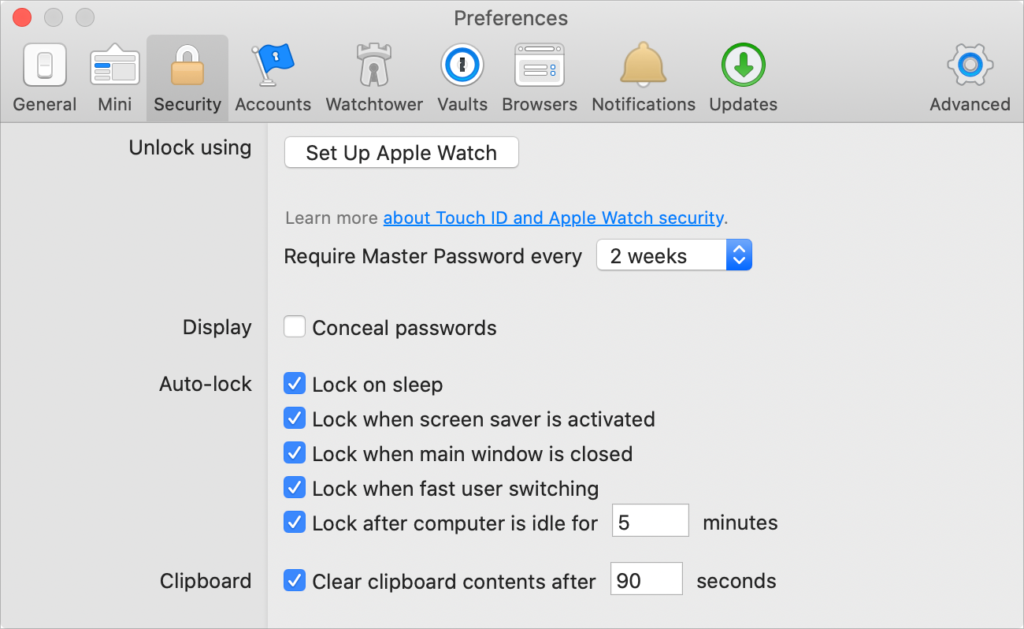Open the Updates preferences pane
This screenshot has height=629, width=1024.
coord(743,78)
